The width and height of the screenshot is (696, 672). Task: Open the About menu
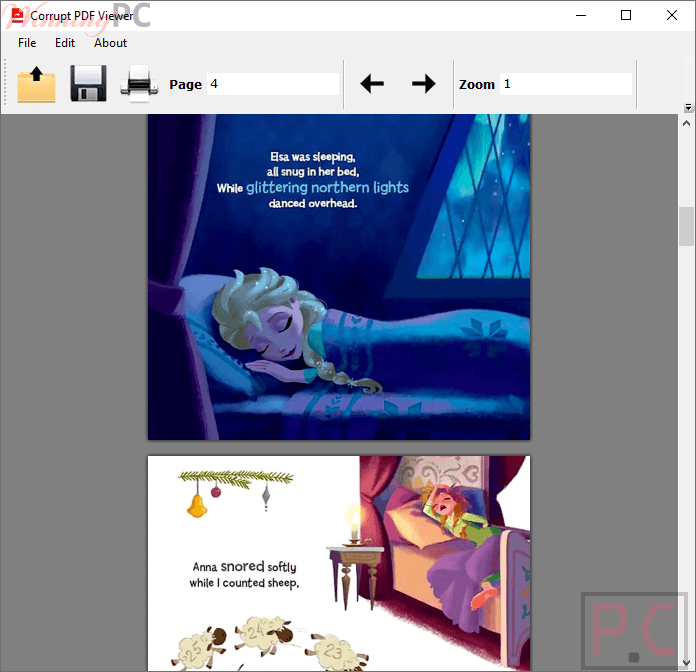coord(111,43)
